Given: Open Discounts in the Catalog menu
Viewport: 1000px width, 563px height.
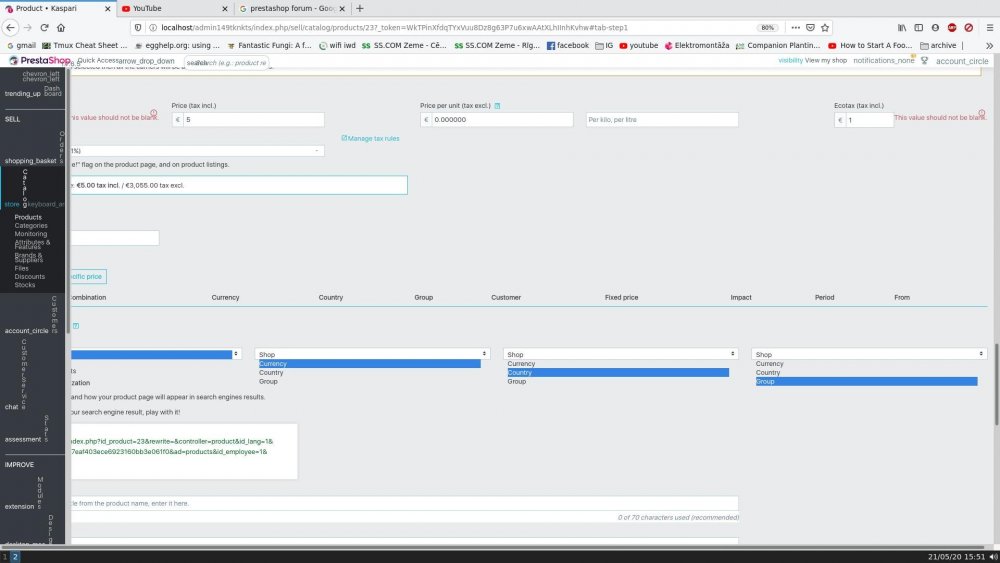Looking at the screenshot, I should (29, 277).
